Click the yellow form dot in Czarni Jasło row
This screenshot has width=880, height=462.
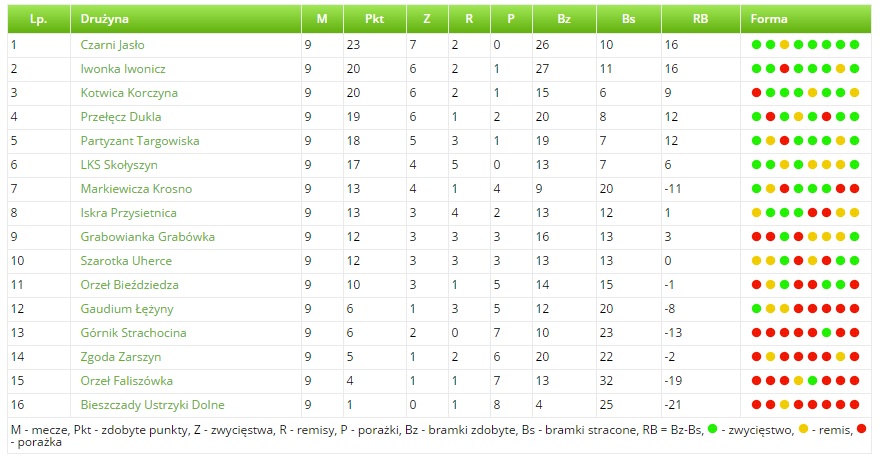point(785,45)
